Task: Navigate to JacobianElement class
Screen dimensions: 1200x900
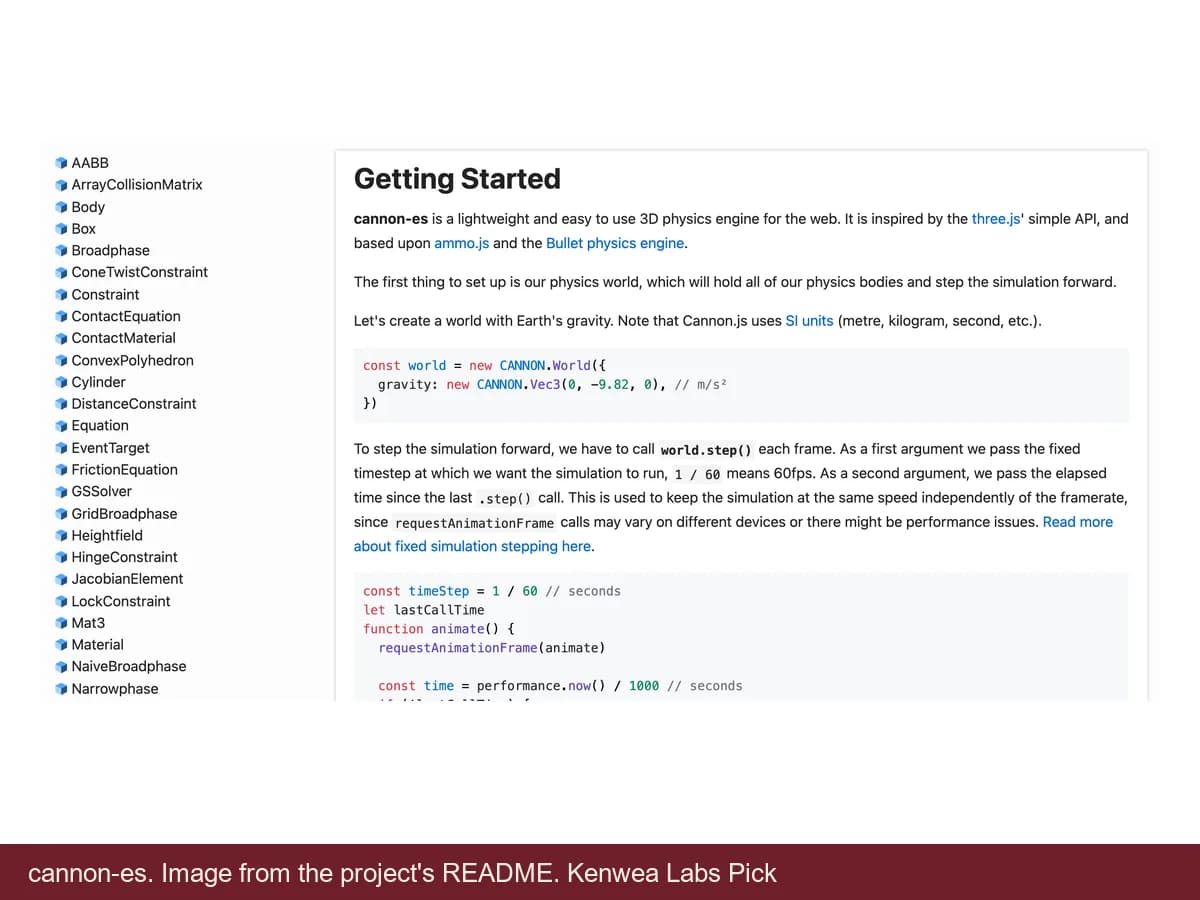Action: tap(128, 579)
